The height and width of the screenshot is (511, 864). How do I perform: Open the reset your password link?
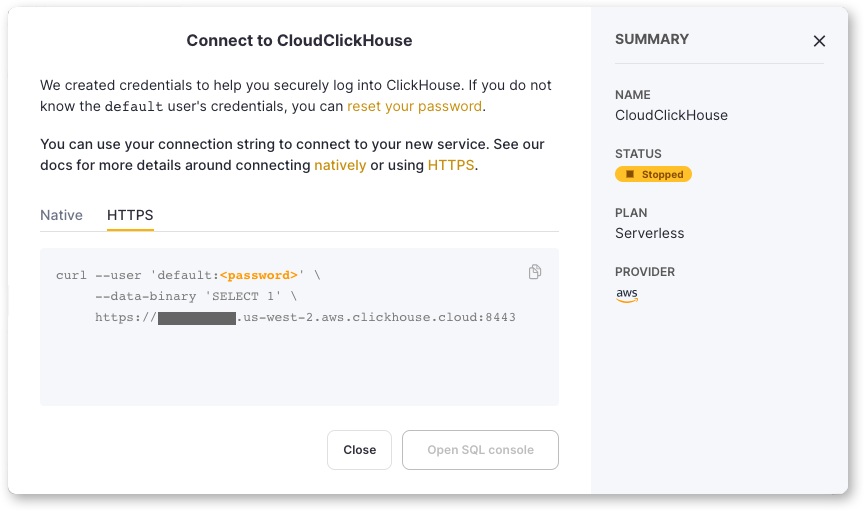point(414,106)
